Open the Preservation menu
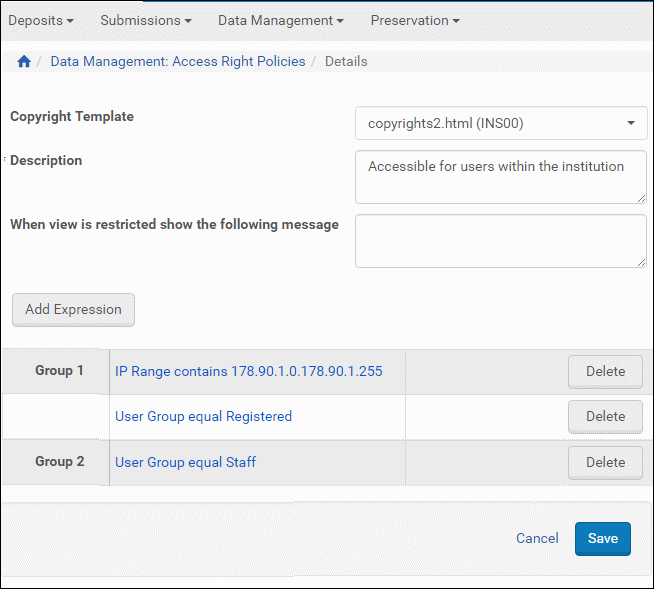Screen dimensions: 654x589 pyautogui.click(x=415, y=20)
